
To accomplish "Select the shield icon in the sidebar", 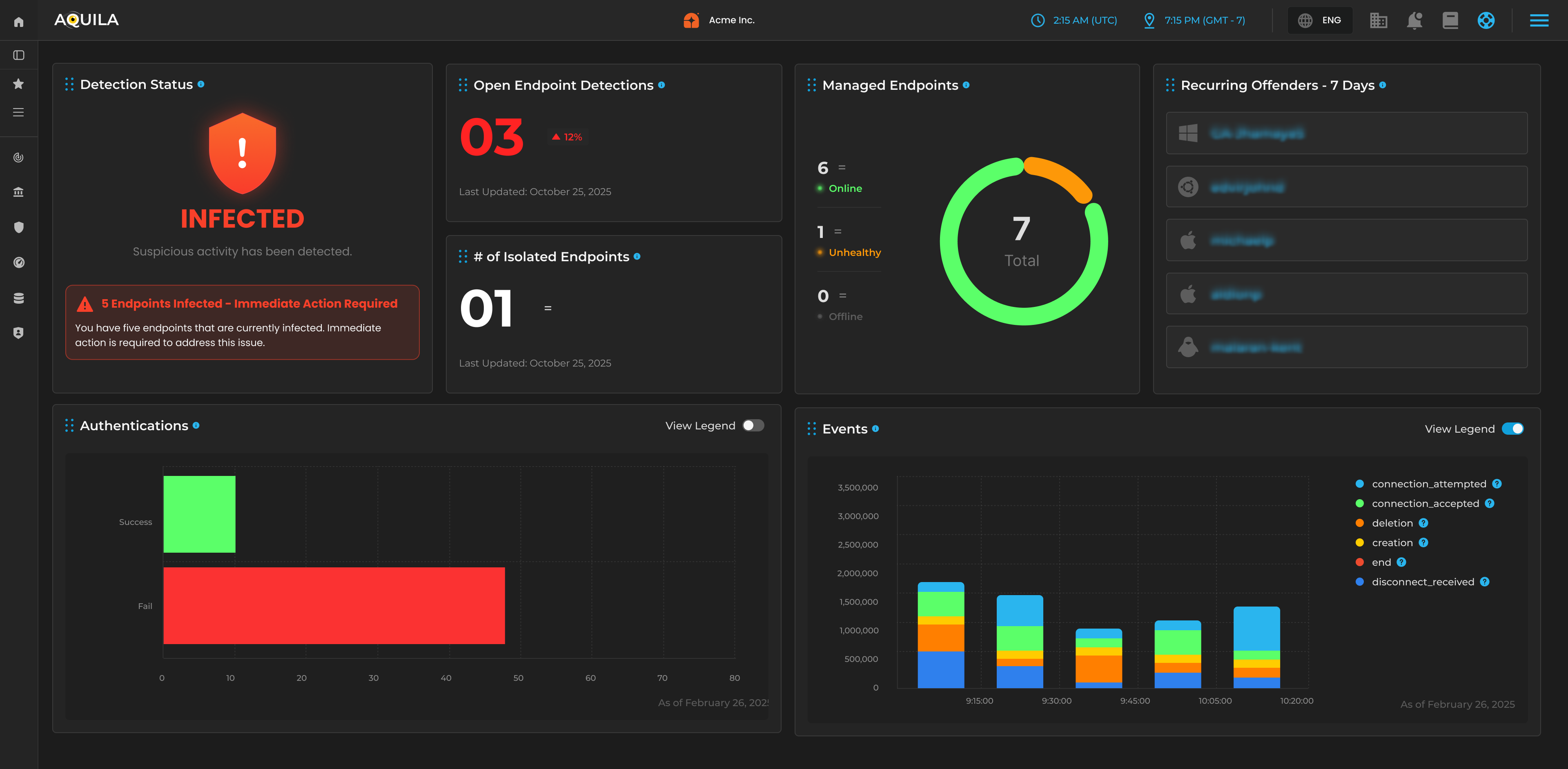I will [18, 227].
